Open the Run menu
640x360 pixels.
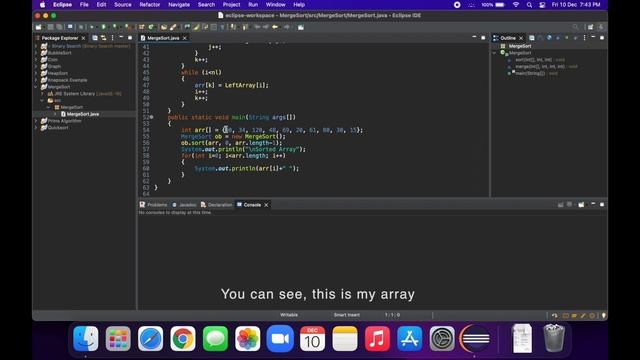click(x=253, y=5)
